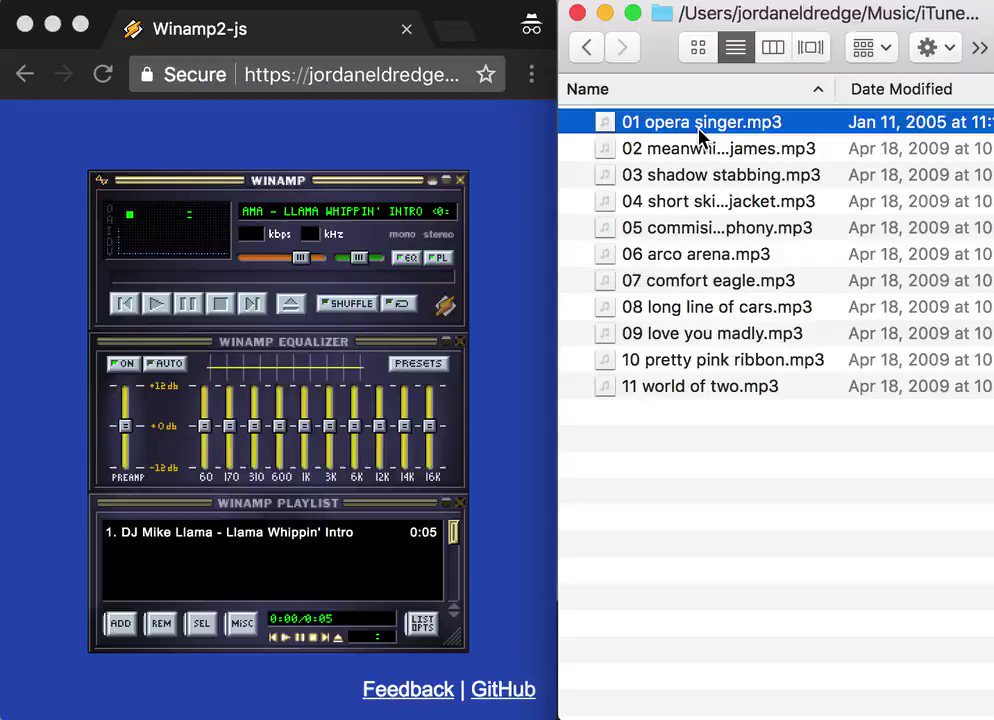This screenshot has width=994, height=720.
Task: Switch Finder to cover flow view
Action: coord(810,47)
